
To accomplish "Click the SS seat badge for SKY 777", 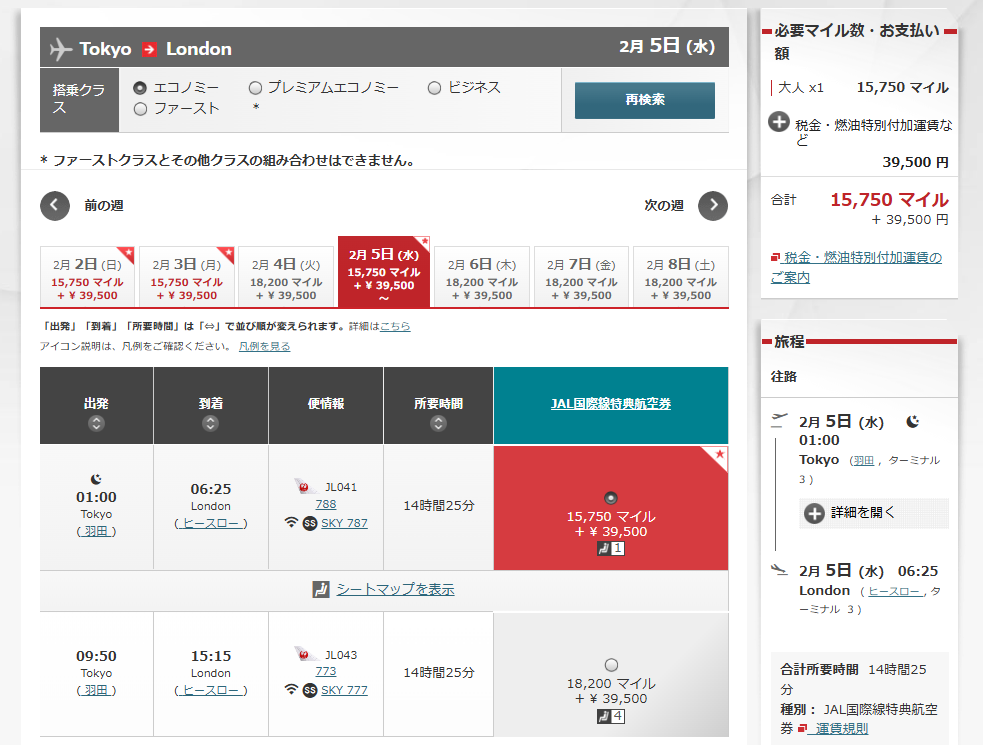I will [310, 690].
